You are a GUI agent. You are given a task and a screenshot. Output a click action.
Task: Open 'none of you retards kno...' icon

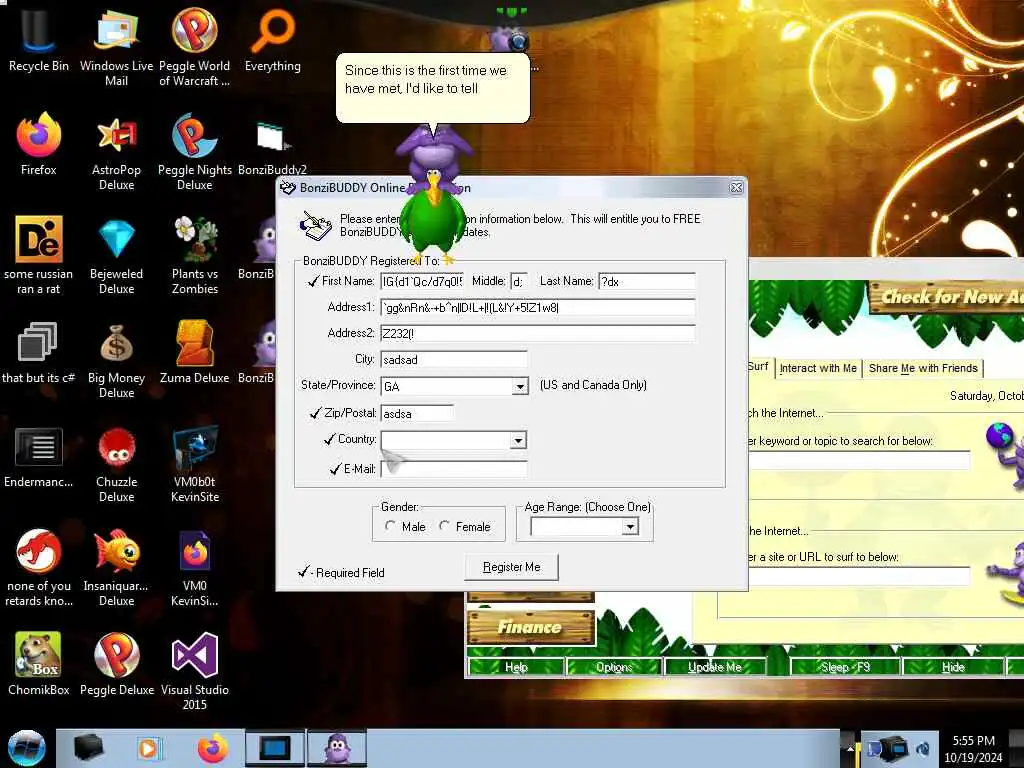click(39, 567)
